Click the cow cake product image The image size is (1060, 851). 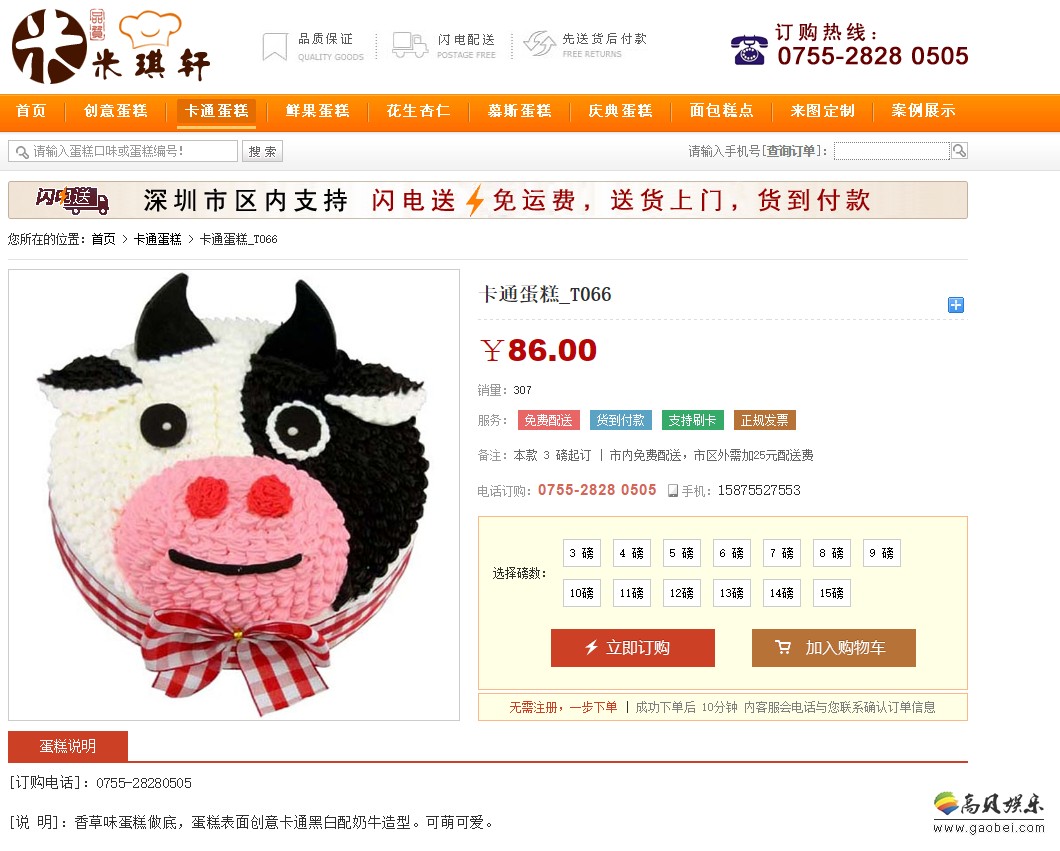(x=234, y=495)
